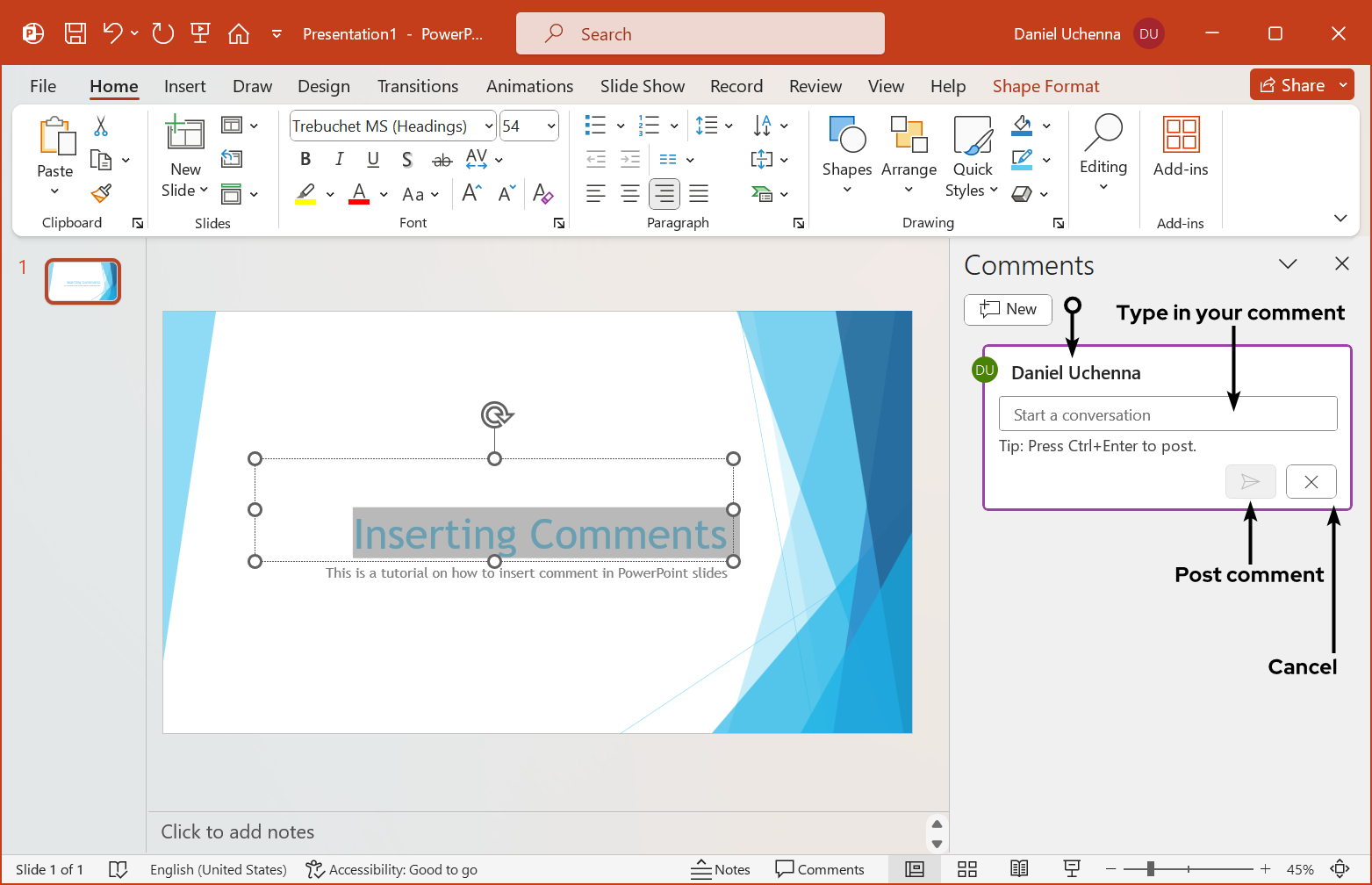Click the Cut scissors icon
Screen dimensions: 1372x885
coord(101,126)
